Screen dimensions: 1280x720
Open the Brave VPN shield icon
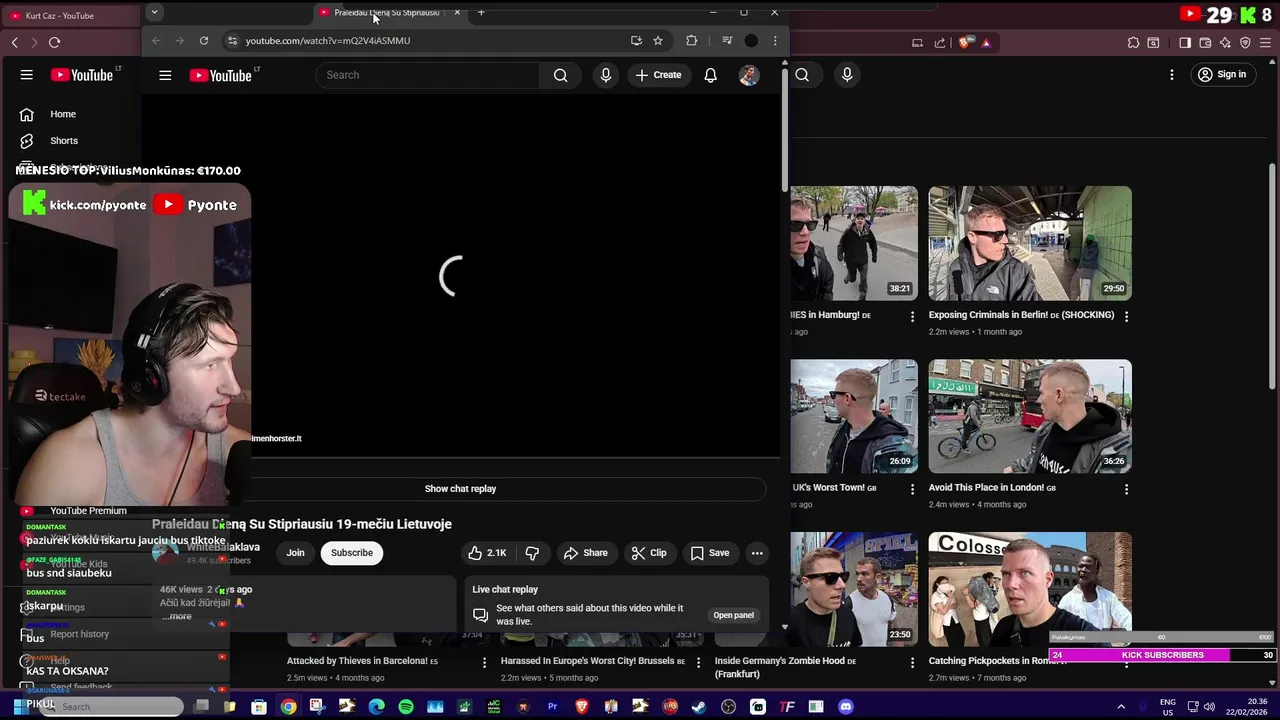pyautogui.click(x=1245, y=43)
